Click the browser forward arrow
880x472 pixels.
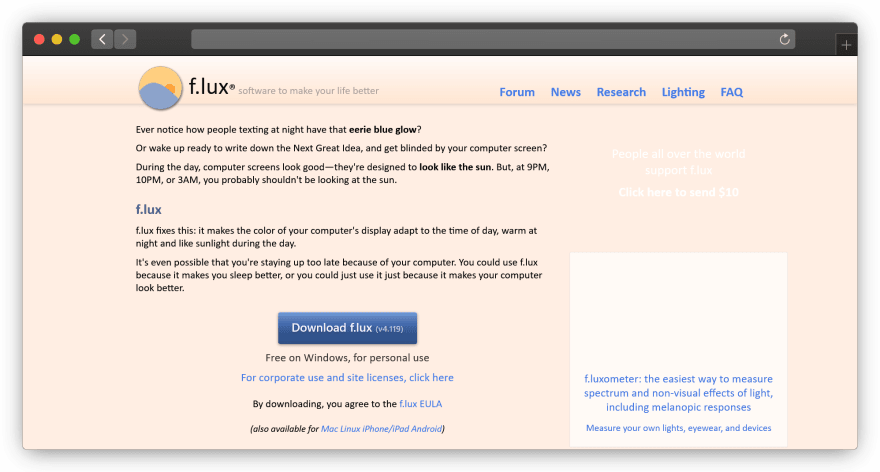[125, 39]
